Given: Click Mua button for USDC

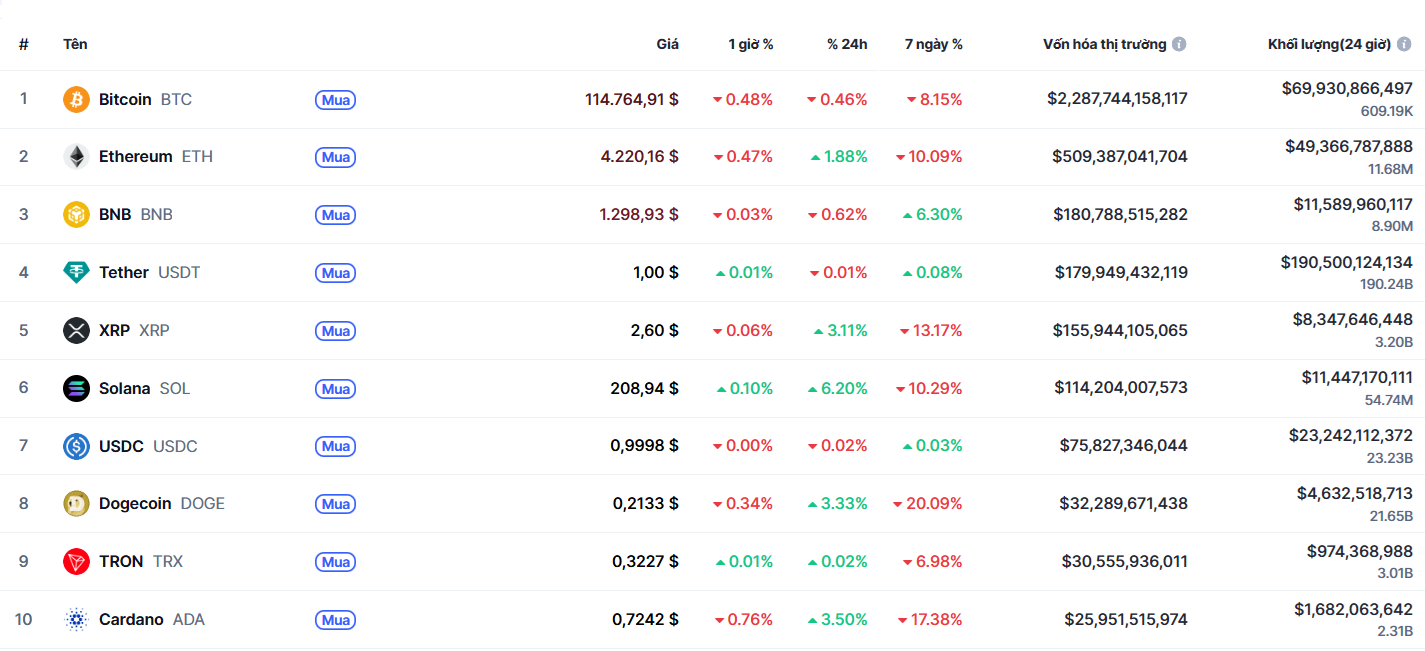Looking at the screenshot, I should click(336, 446).
